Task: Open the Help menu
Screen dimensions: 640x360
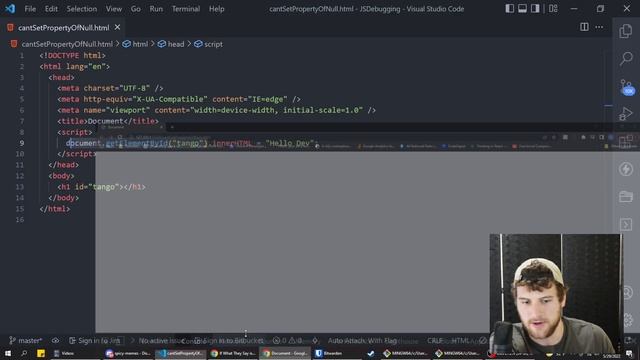Action: click(217, 9)
